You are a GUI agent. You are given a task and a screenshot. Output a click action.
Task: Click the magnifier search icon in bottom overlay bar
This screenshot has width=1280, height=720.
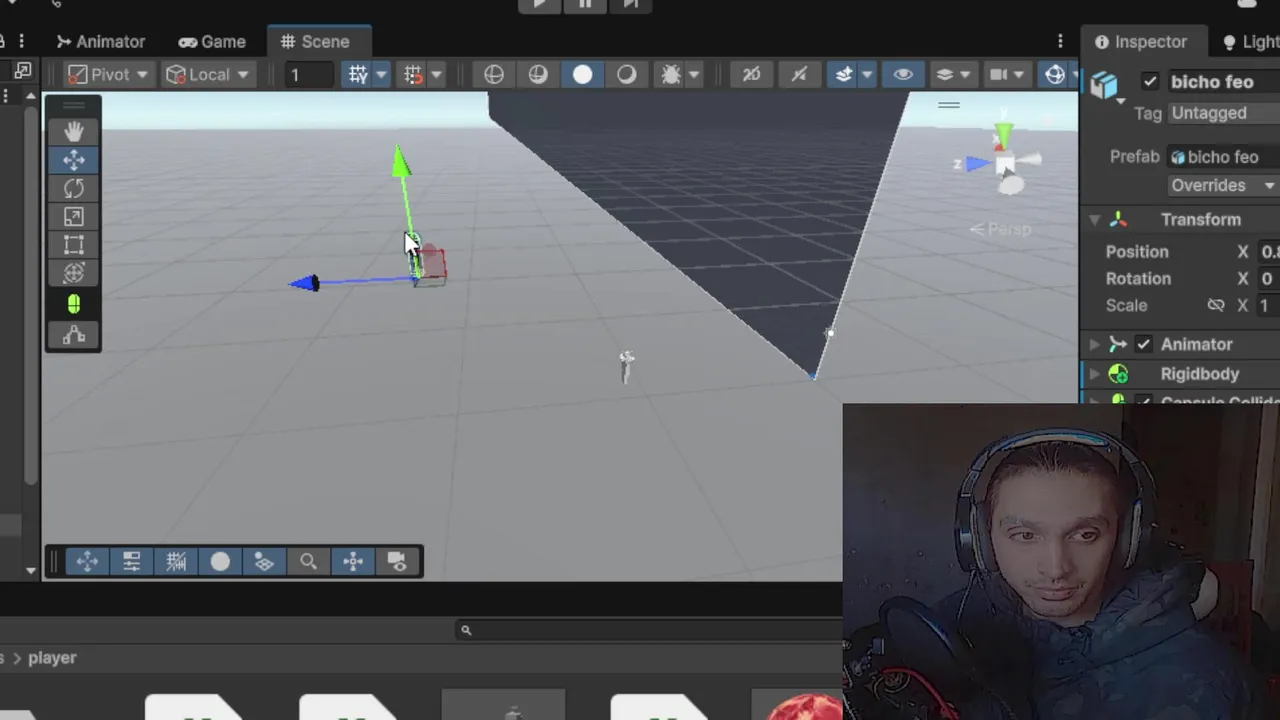click(x=308, y=562)
